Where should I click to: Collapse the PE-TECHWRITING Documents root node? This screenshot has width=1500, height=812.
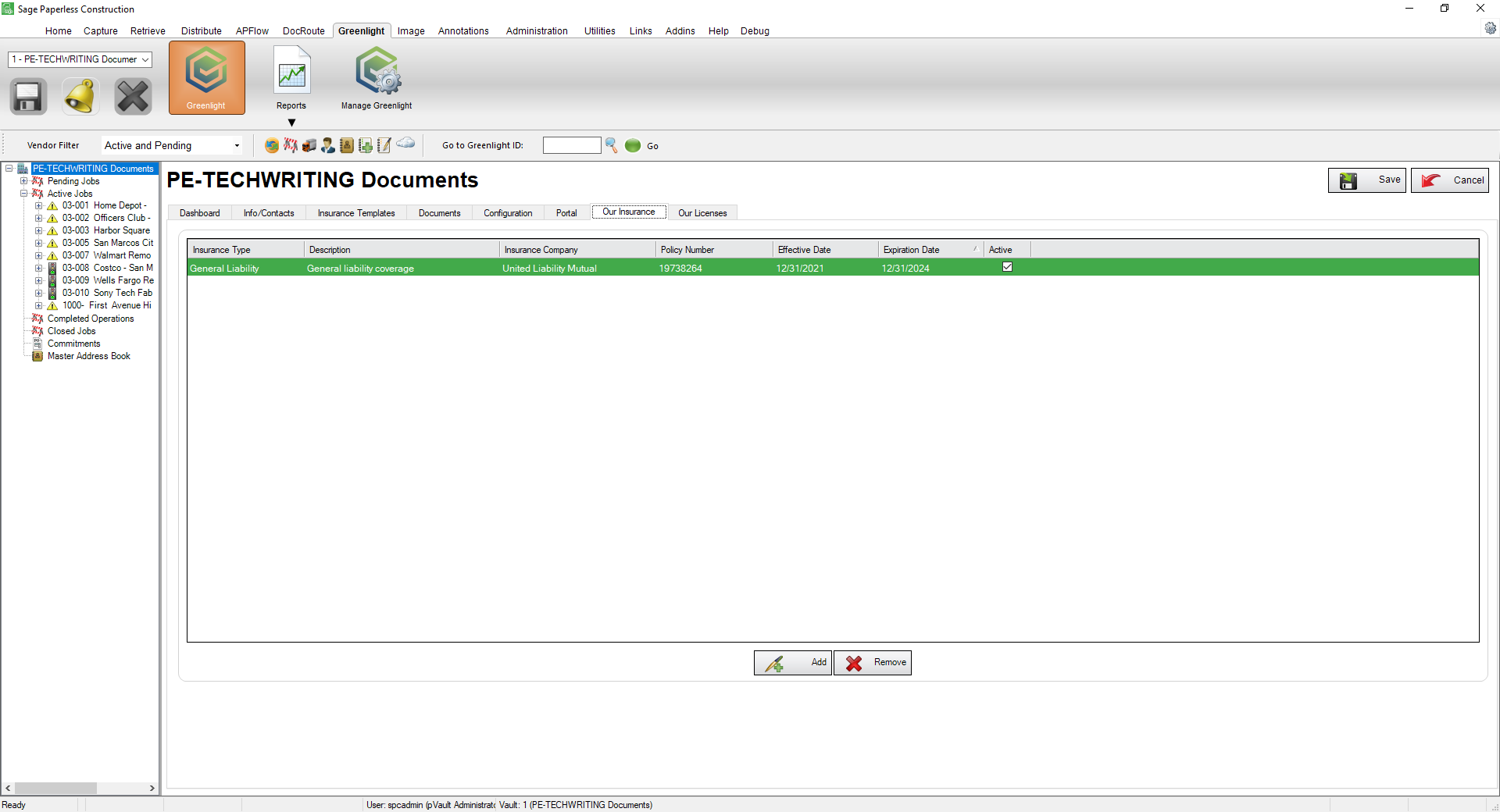[x=9, y=169]
